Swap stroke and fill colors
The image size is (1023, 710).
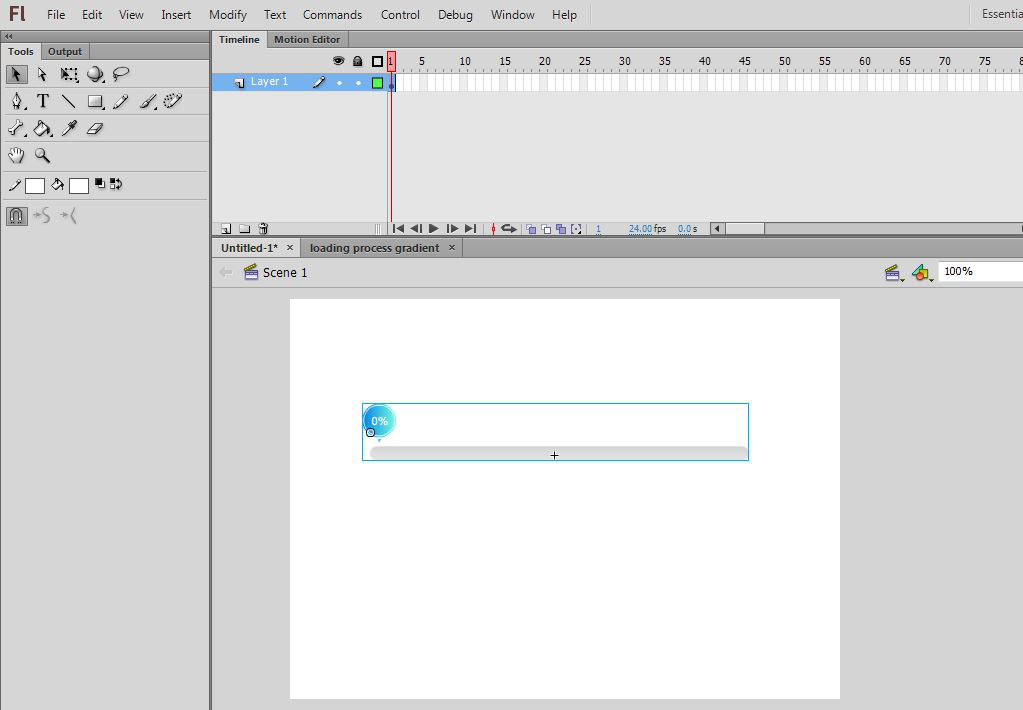tap(116, 184)
